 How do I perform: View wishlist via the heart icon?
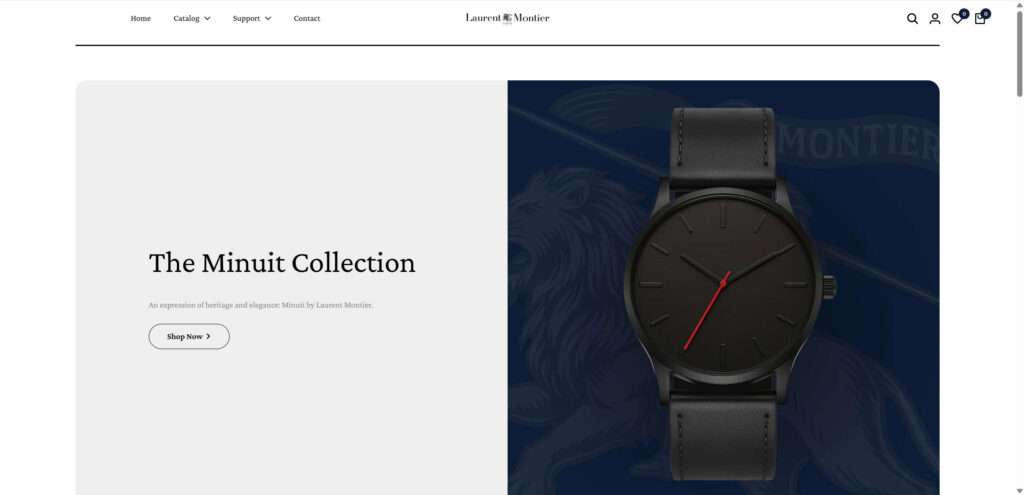coord(957,19)
